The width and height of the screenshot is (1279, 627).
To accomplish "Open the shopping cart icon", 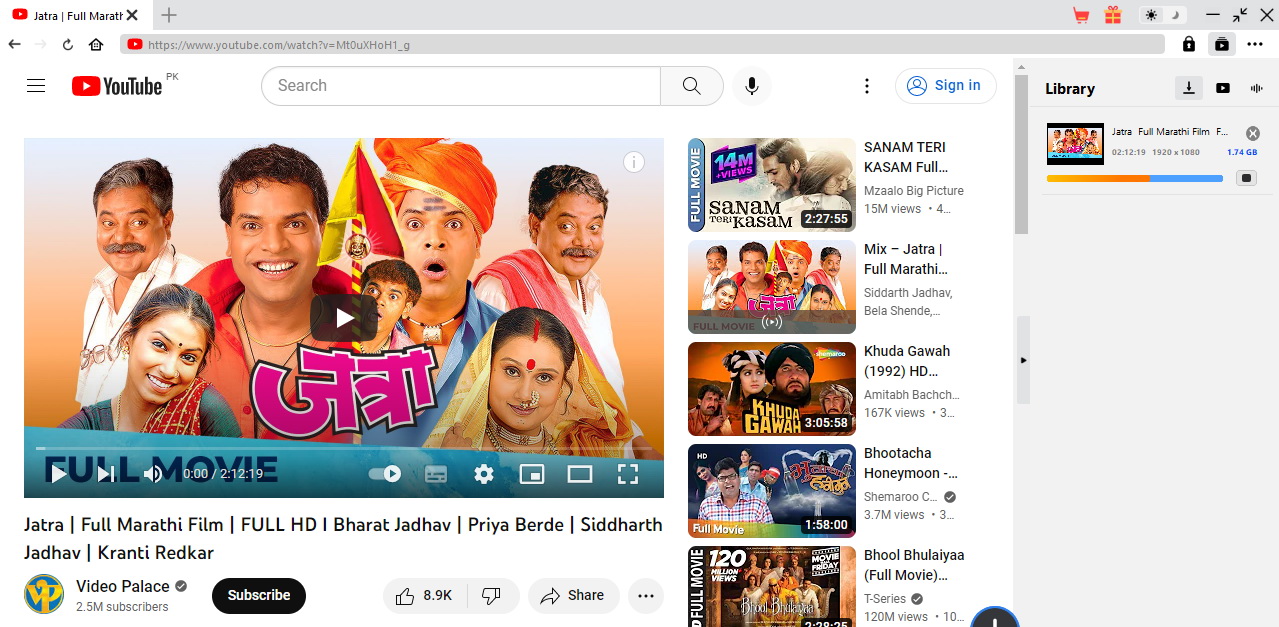I will [x=1080, y=15].
